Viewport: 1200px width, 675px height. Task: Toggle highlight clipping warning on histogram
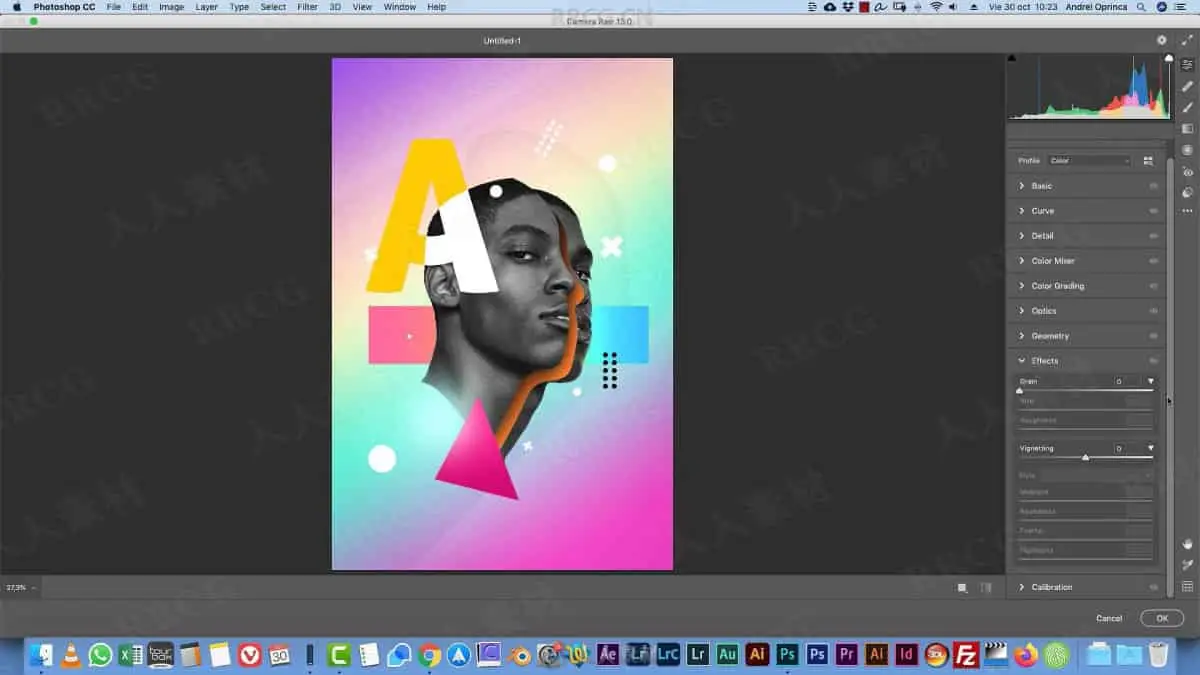(x=1168, y=58)
